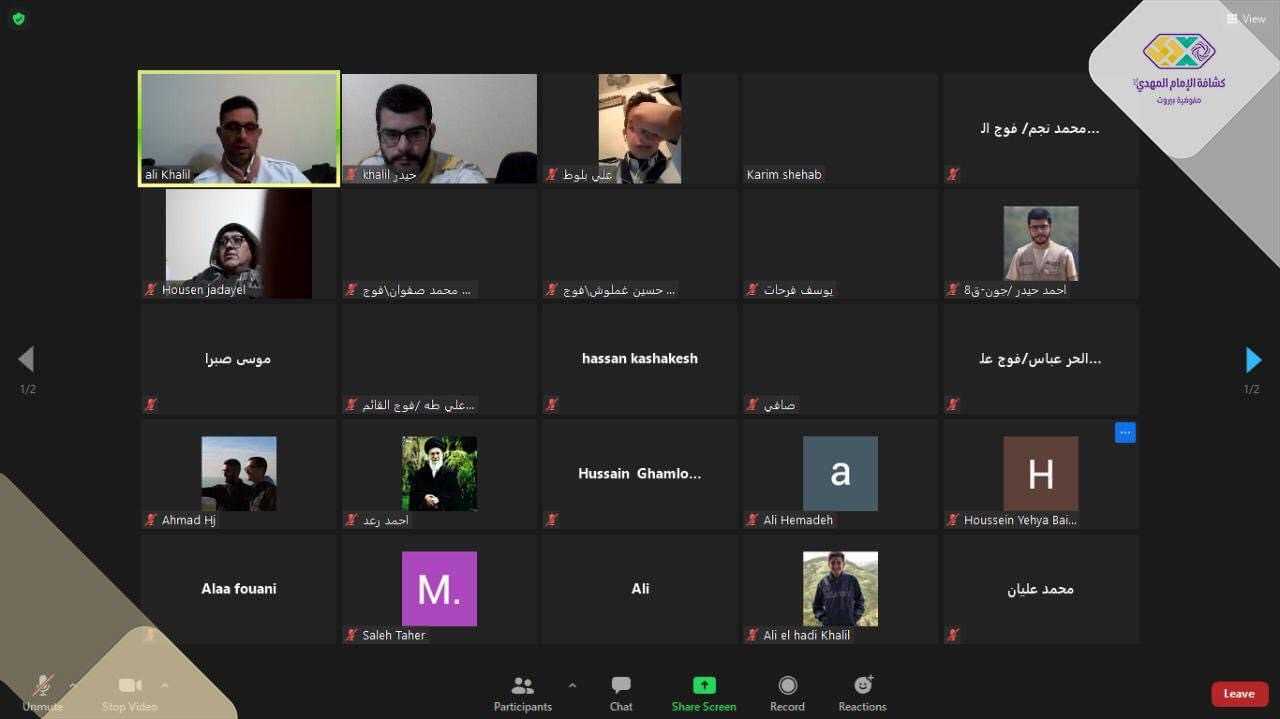Open the View layout options
Viewport: 1280px width, 719px height.
click(1245, 18)
